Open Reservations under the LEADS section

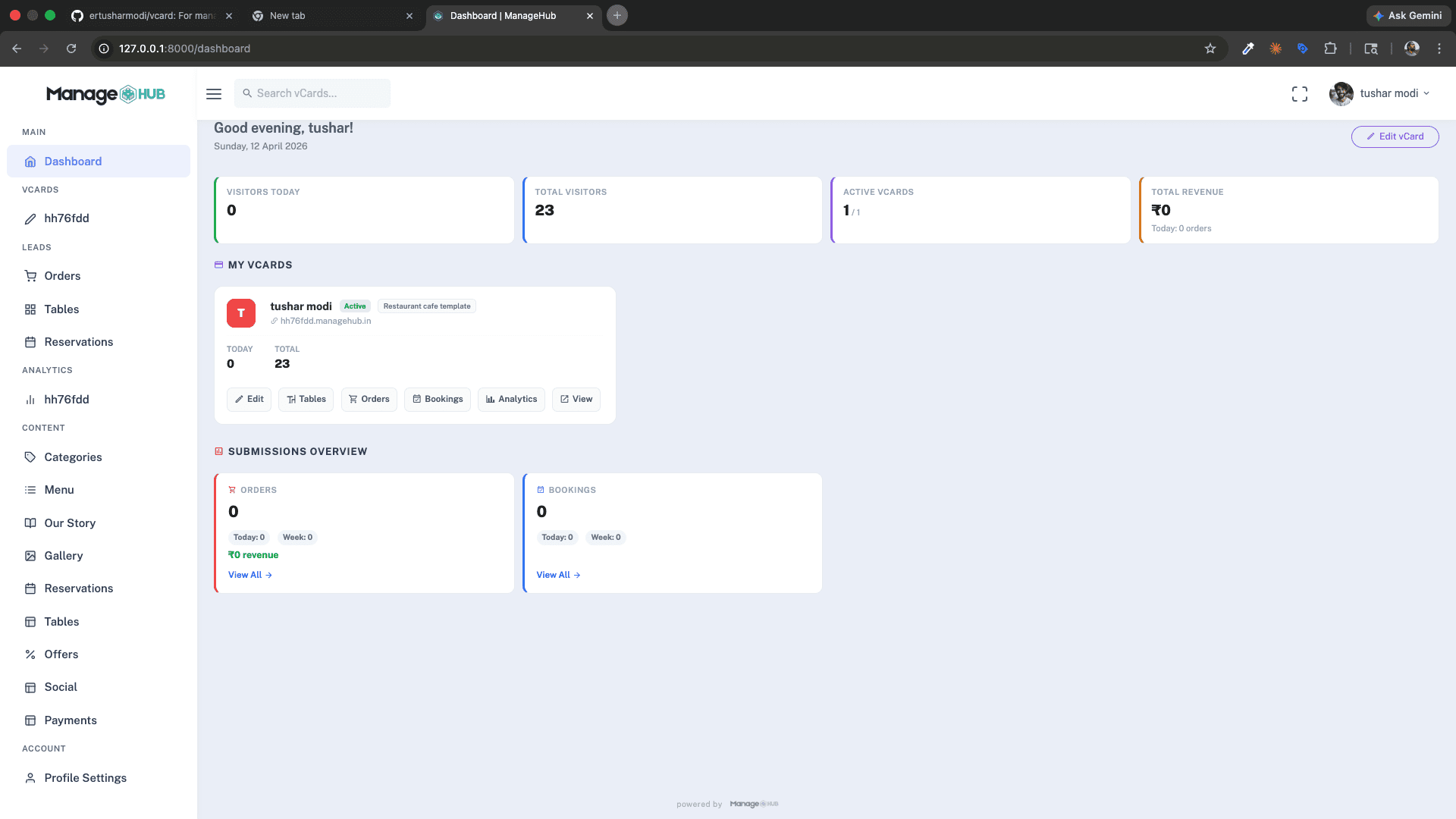(99, 342)
